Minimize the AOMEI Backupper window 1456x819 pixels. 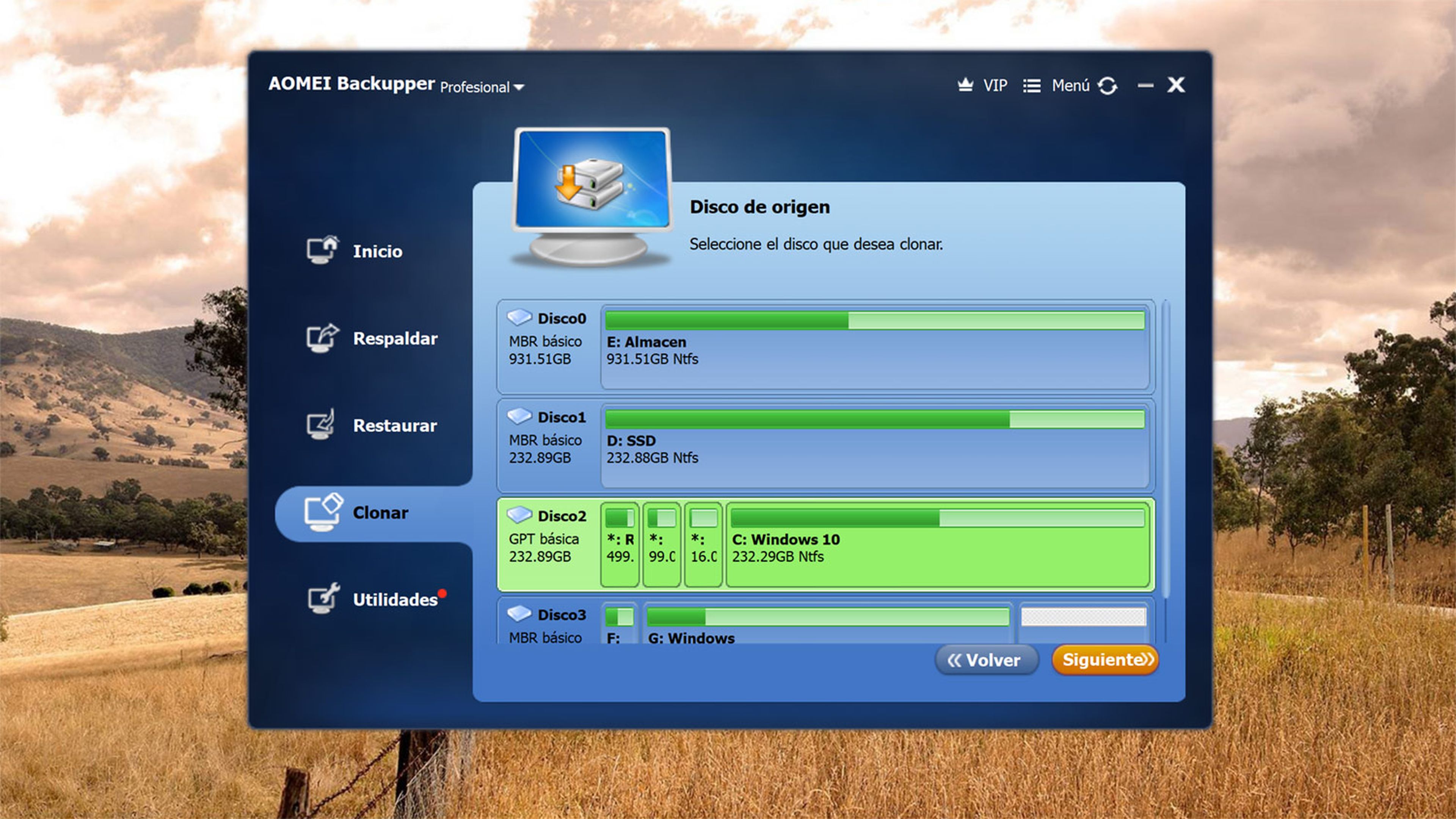click(1146, 86)
